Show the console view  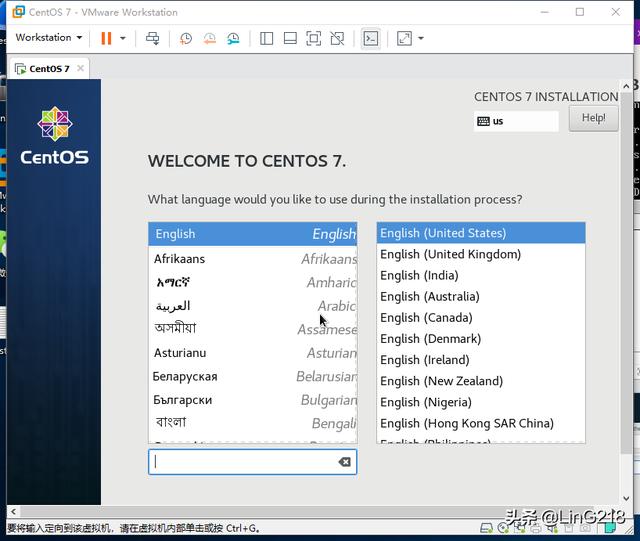371,38
